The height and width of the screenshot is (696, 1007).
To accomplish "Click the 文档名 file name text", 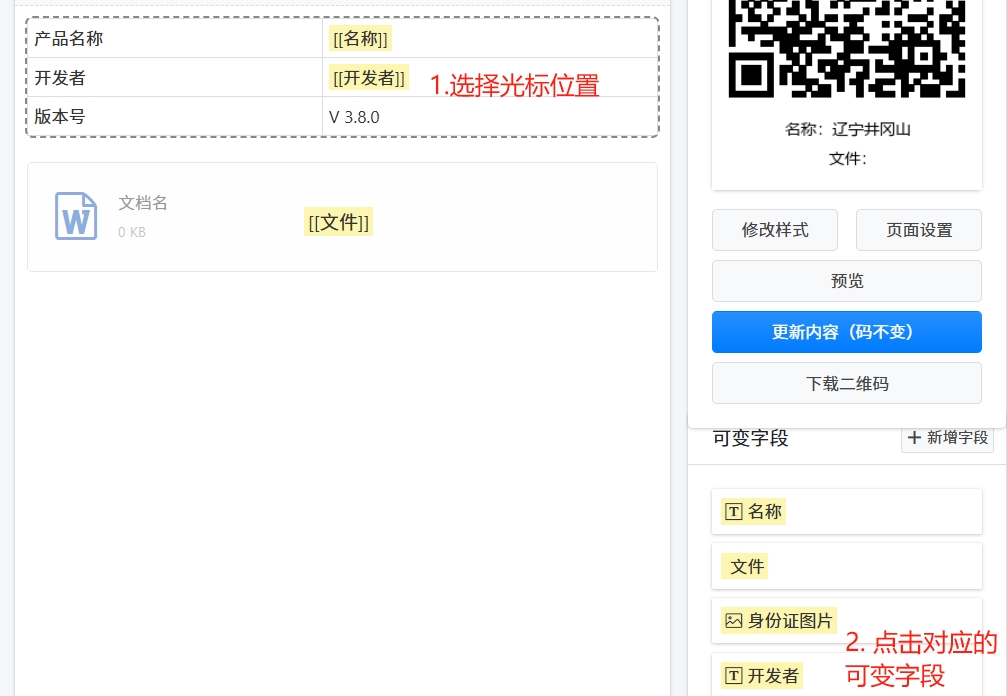I will [143, 203].
